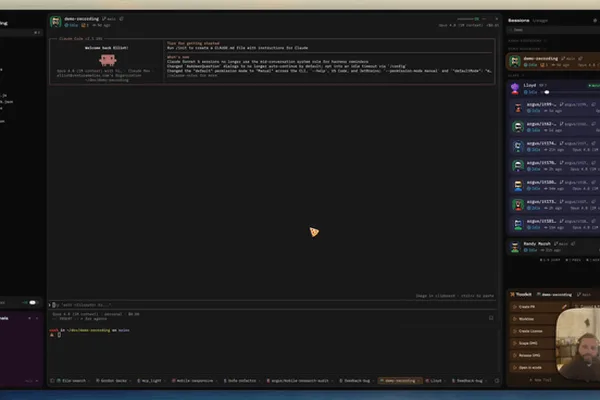Click the branch label on the demo-recording session card
The height and width of the screenshot is (400, 600).
(x=571, y=59)
